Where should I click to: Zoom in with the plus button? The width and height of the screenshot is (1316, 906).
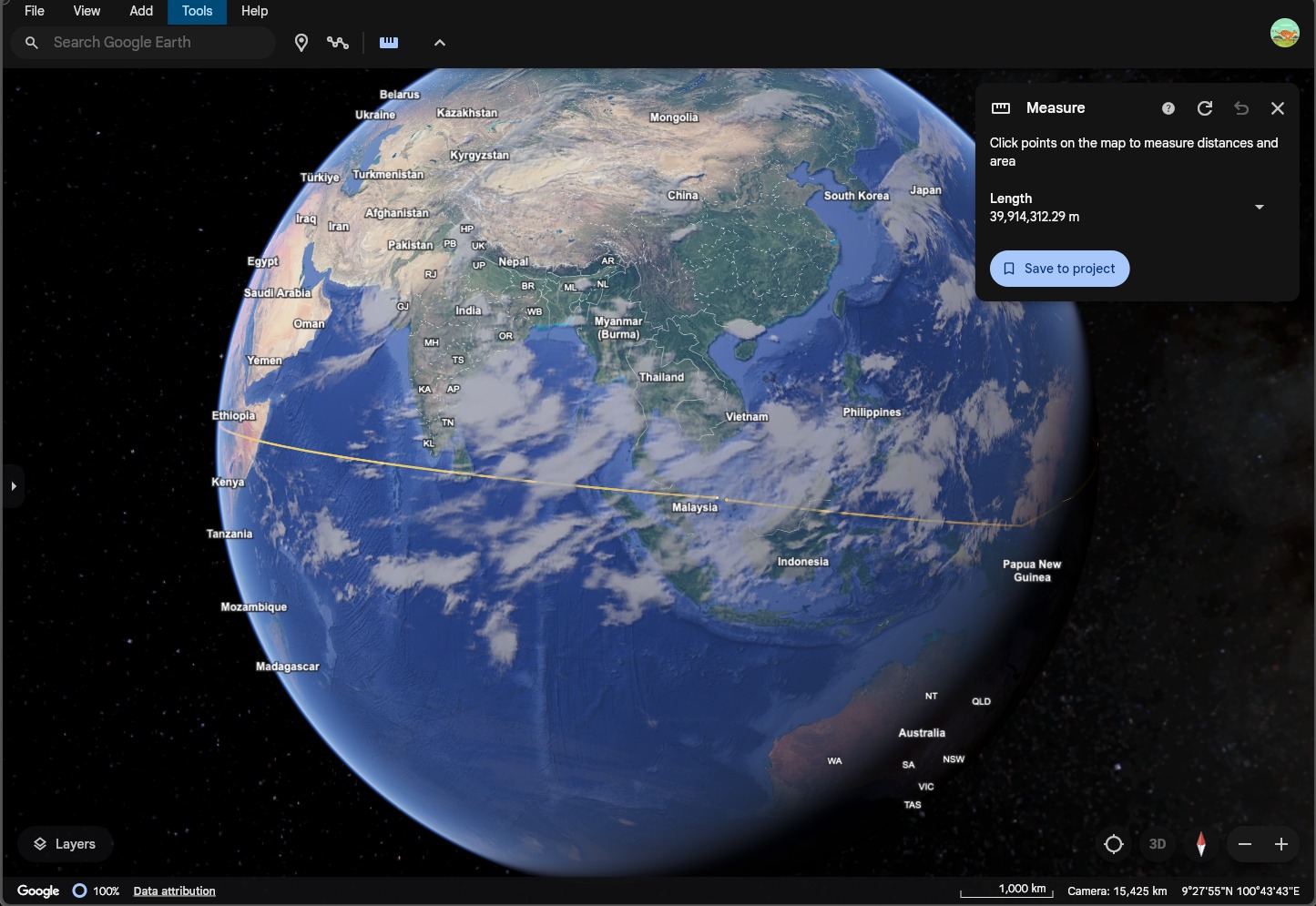click(1281, 844)
